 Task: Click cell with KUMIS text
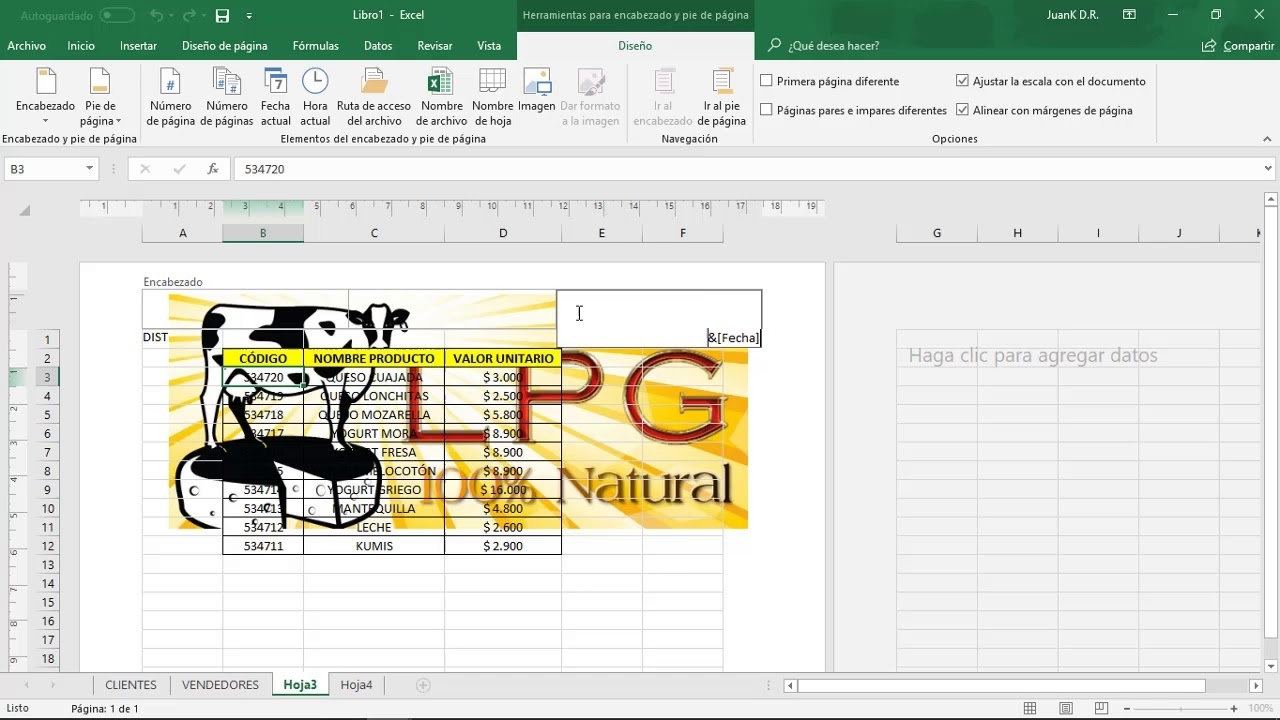click(374, 546)
